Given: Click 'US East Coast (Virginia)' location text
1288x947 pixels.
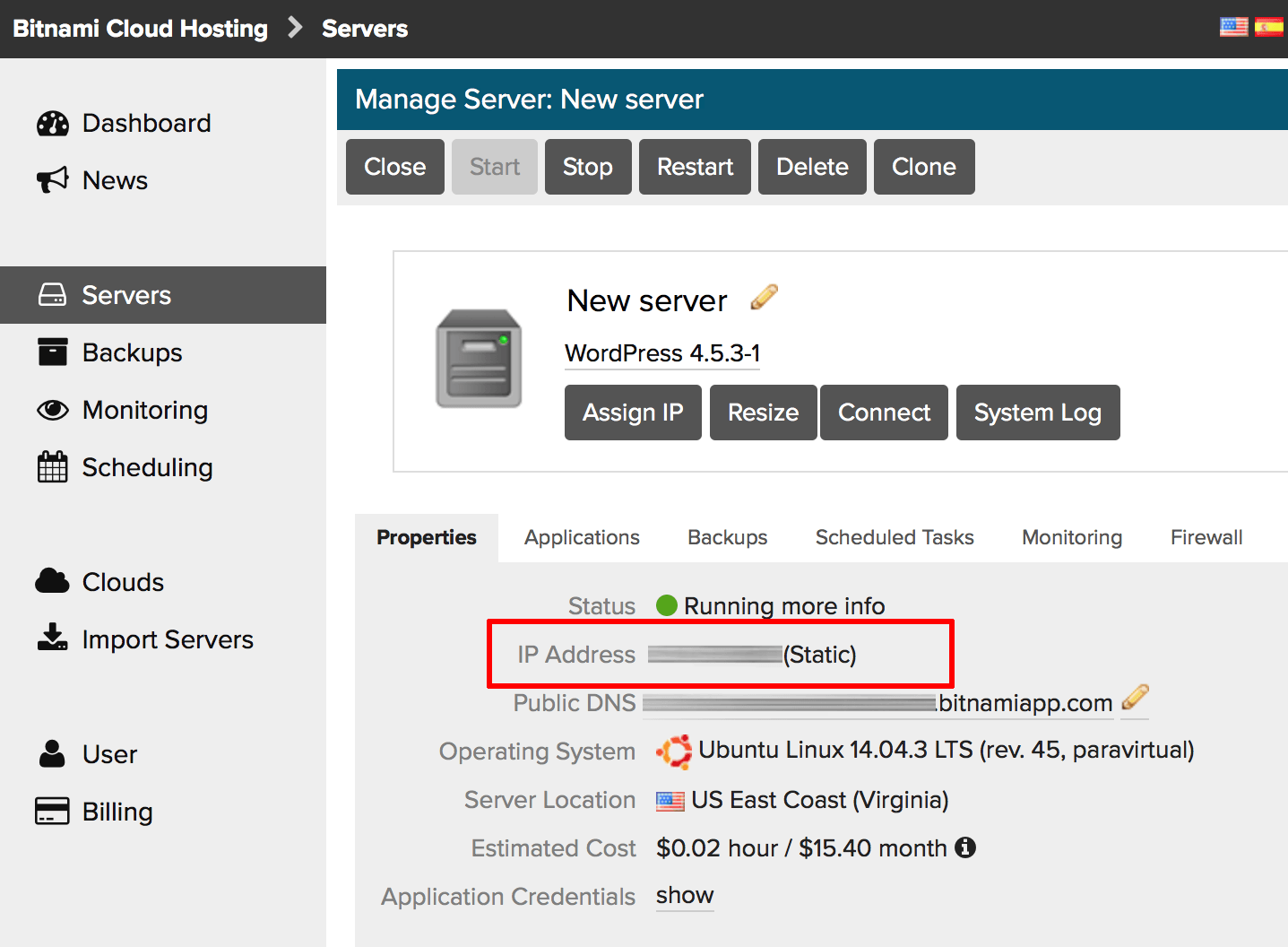Looking at the screenshot, I should pyautogui.click(x=820, y=800).
